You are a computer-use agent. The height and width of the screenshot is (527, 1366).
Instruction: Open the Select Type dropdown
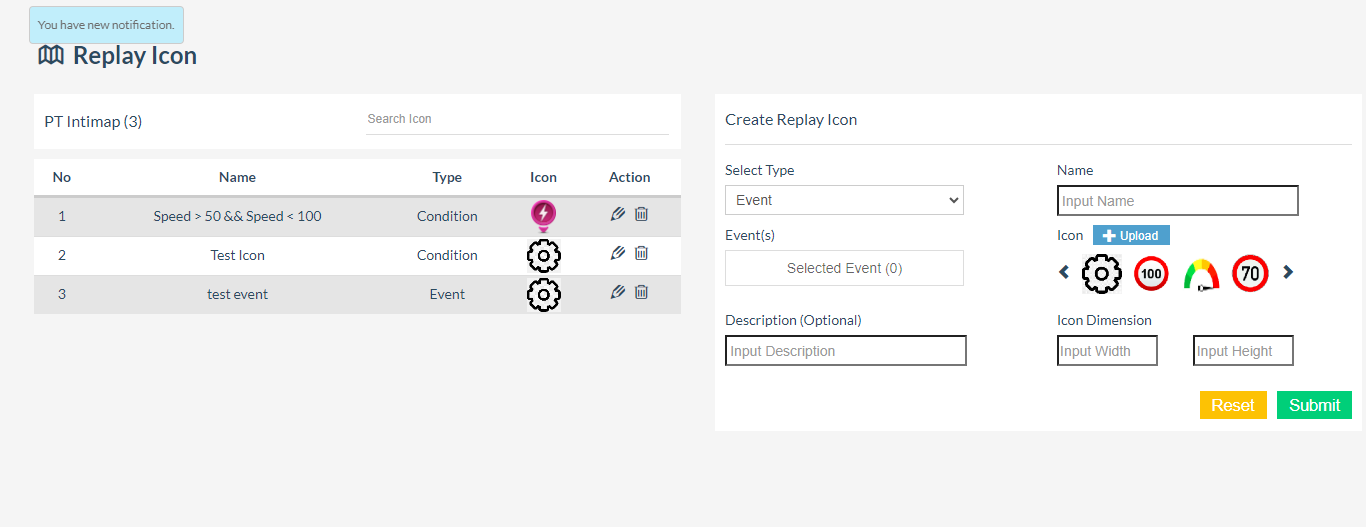[844, 200]
